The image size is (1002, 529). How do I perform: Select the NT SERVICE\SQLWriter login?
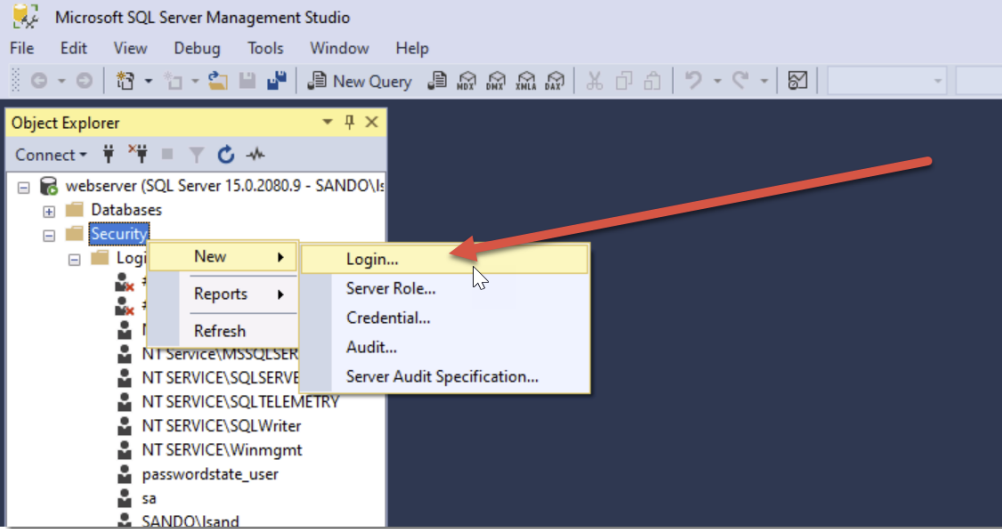(x=221, y=426)
